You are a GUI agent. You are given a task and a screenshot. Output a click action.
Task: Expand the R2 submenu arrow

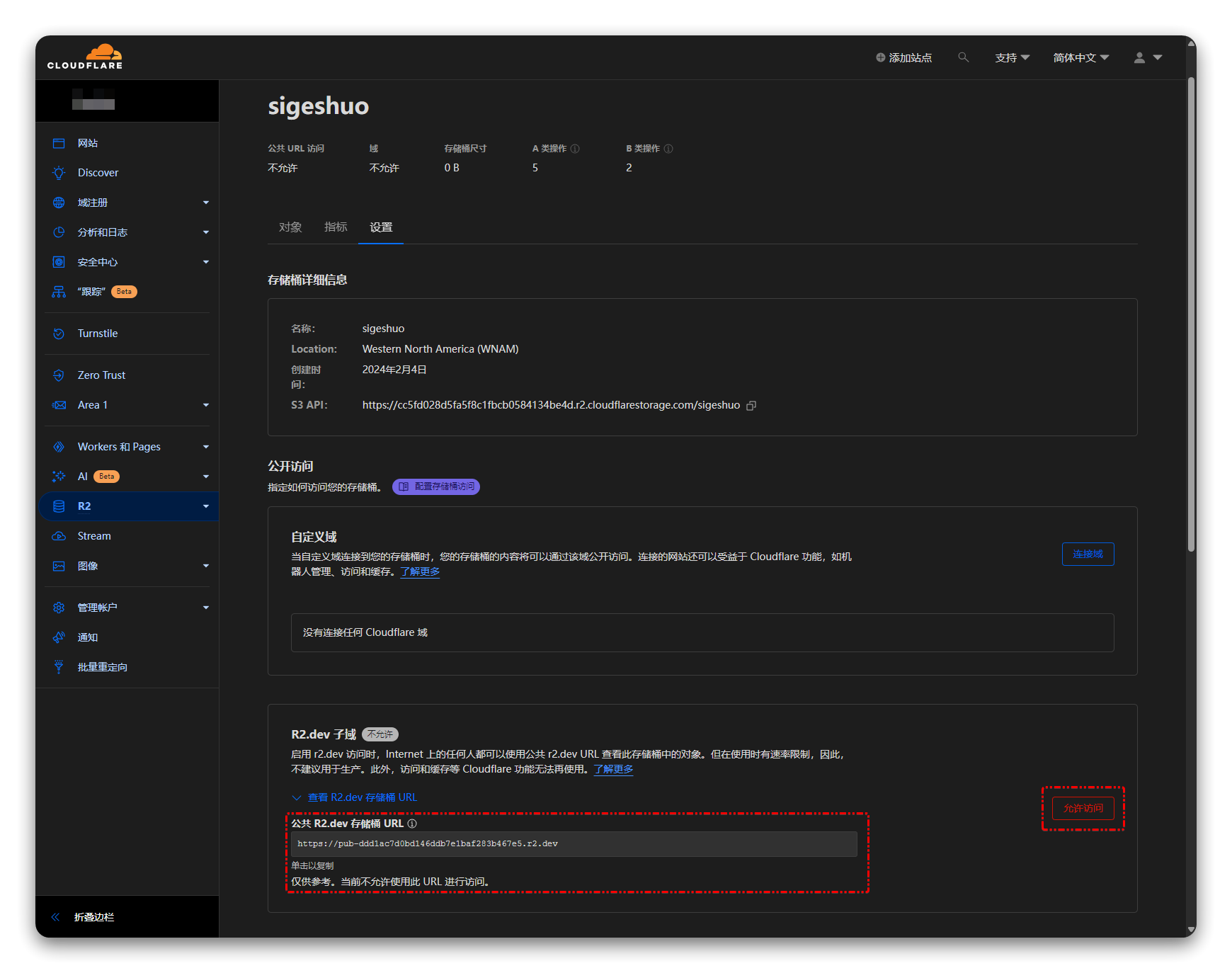(206, 506)
